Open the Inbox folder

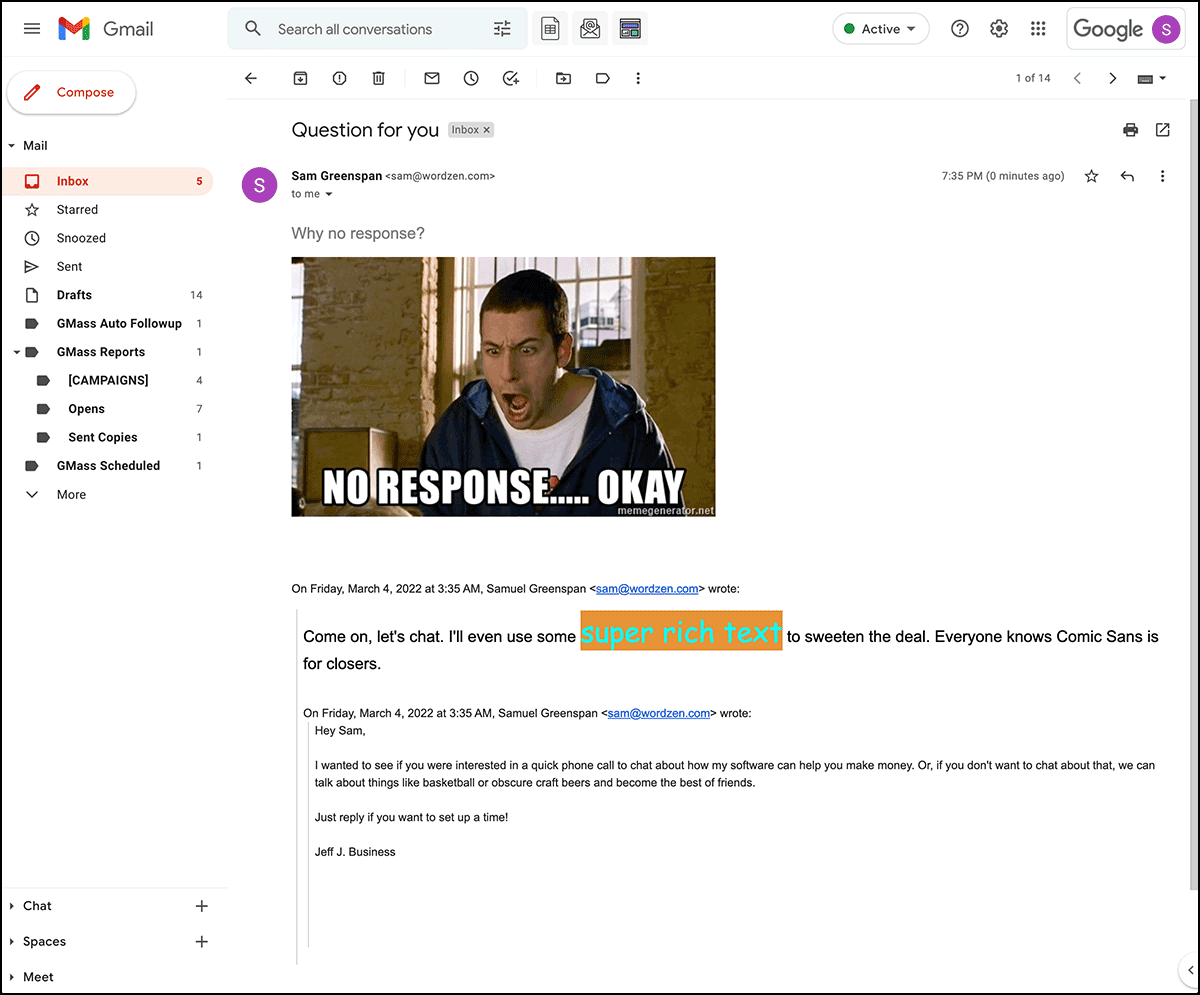tap(107, 181)
